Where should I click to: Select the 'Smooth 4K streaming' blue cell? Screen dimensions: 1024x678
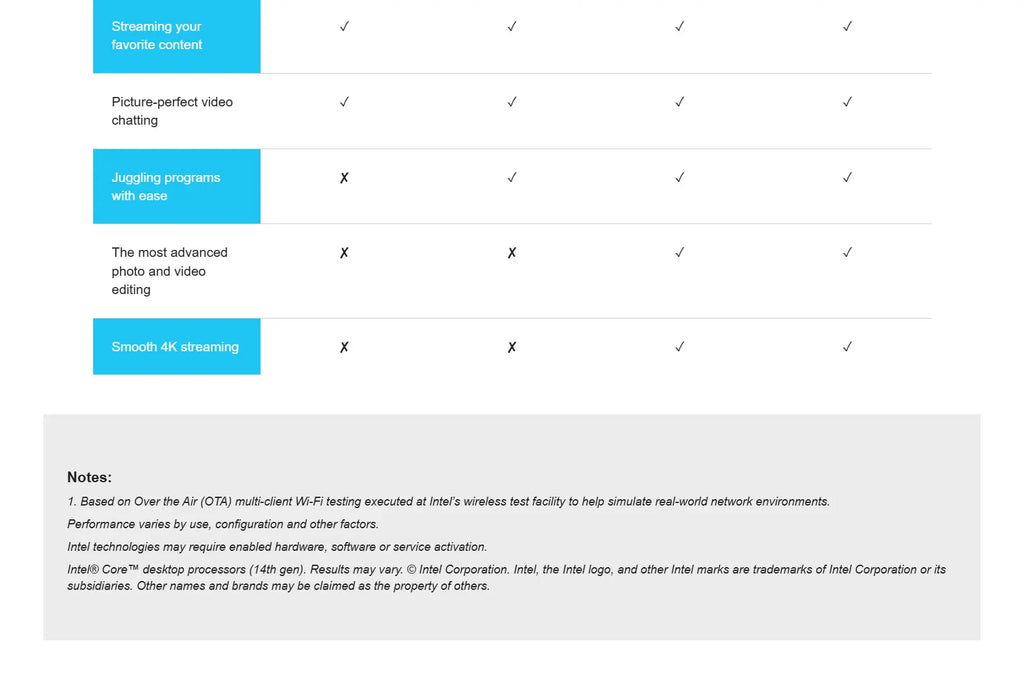[176, 347]
